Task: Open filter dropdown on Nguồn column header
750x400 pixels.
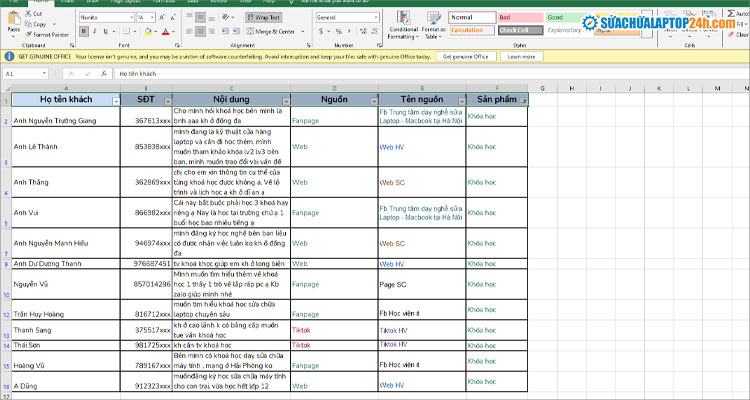Action: (371, 101)
